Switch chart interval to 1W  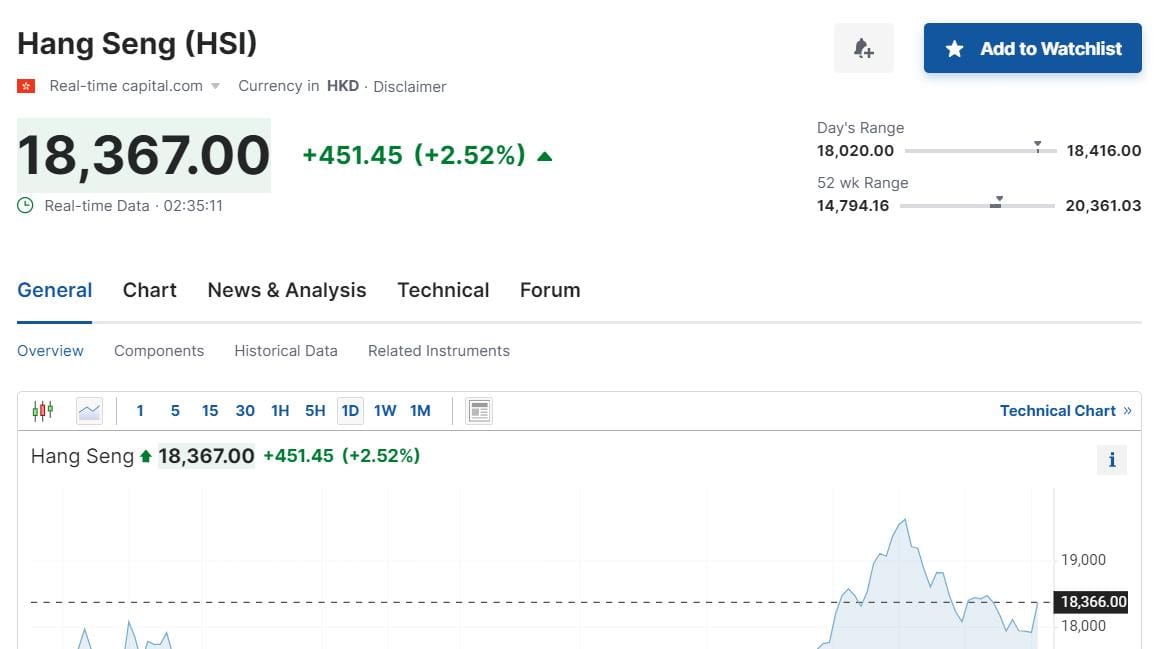click(385, 410)
